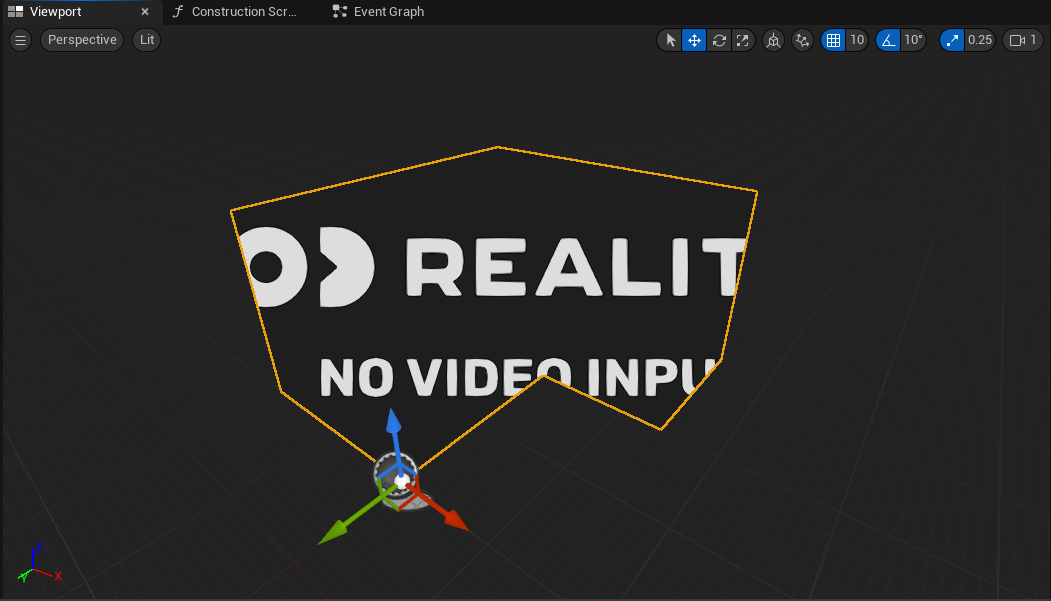Select the Rotate tool
The height and width of the screenshot is (601, 1051).
719,40
